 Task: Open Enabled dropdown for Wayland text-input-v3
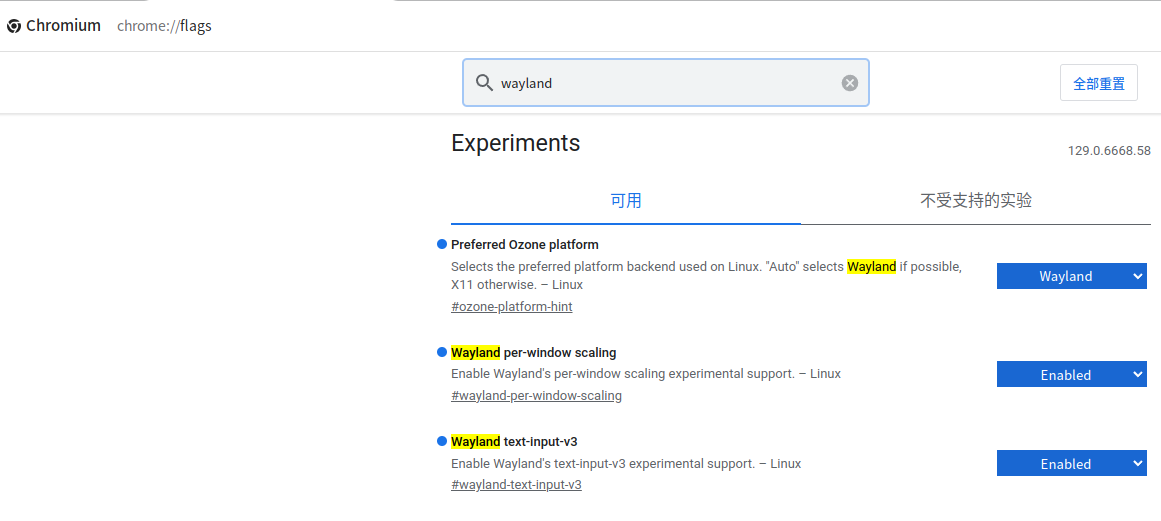pos(1071,464)
